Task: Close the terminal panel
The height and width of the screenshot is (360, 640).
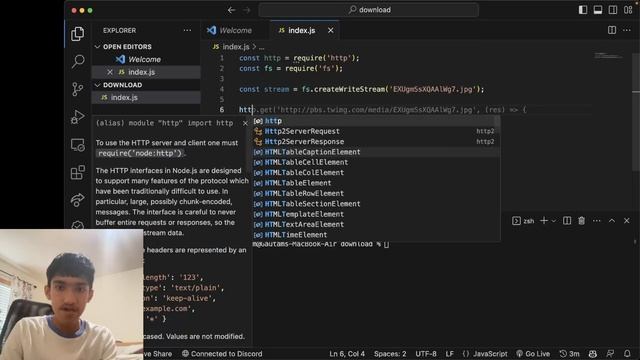Action: click(627, 221)
